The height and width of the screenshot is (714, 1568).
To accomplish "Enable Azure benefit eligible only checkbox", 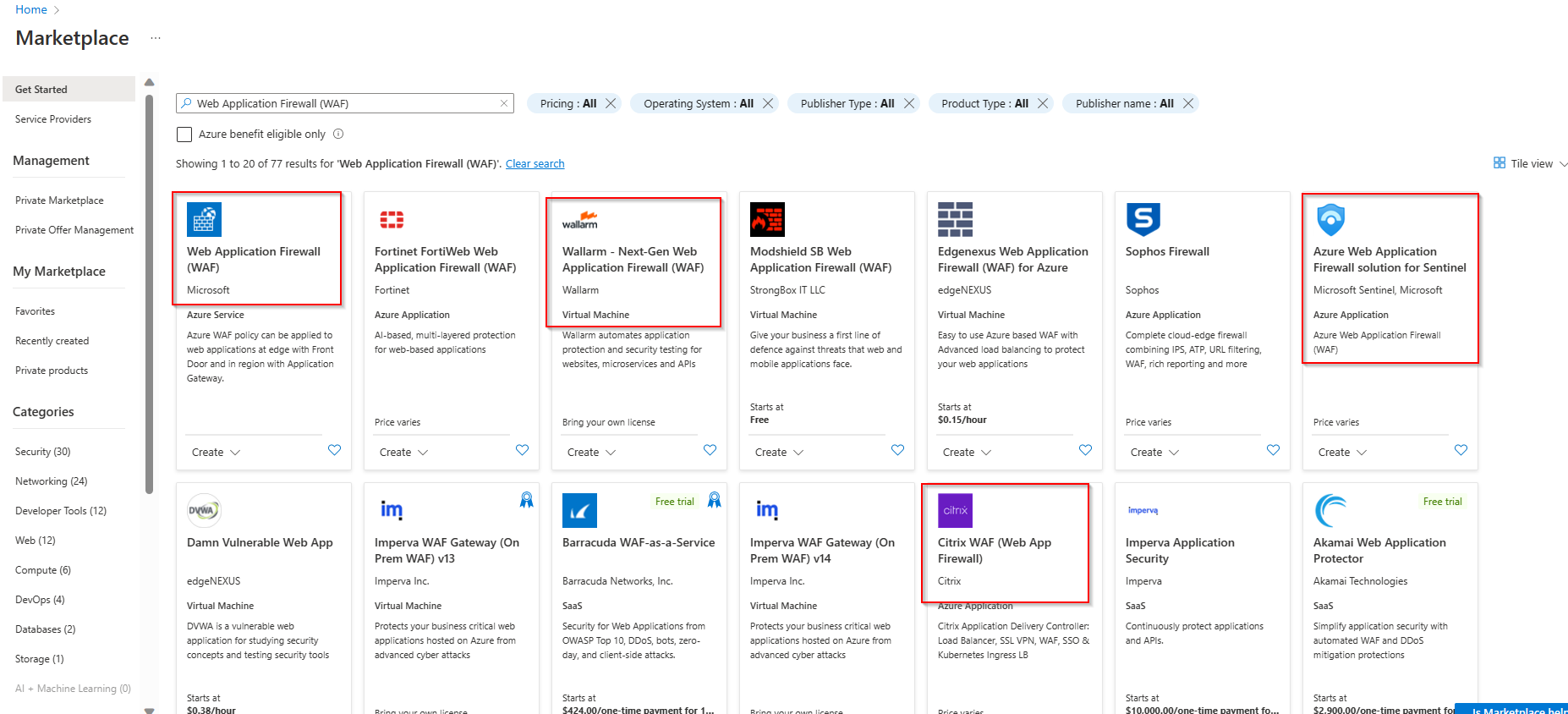I will pos(184,135).
